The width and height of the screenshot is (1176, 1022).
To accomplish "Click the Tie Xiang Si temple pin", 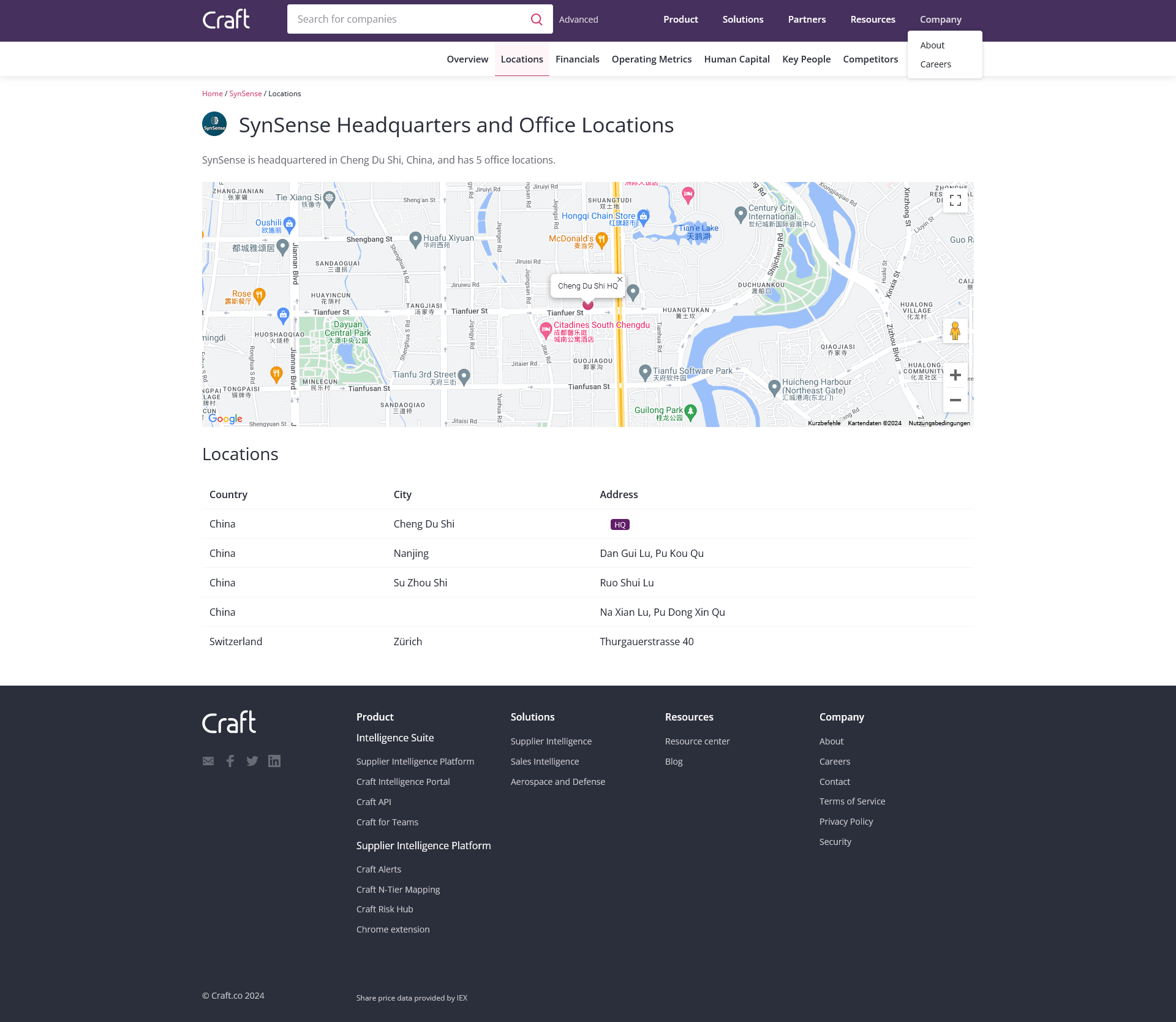I will 329,199.
